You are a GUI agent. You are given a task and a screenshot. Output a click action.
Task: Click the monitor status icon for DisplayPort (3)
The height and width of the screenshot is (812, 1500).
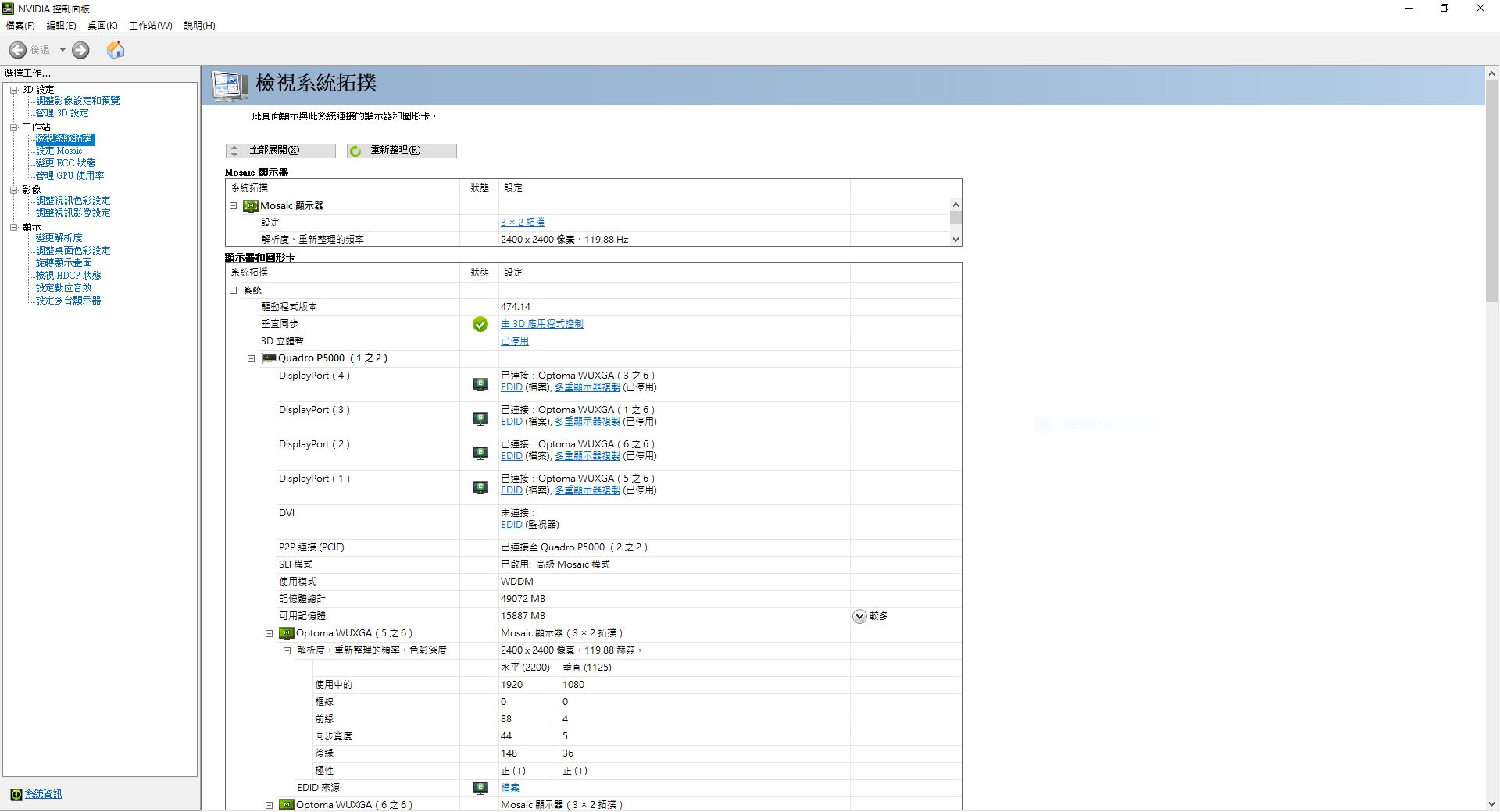[x=480, y=418]
